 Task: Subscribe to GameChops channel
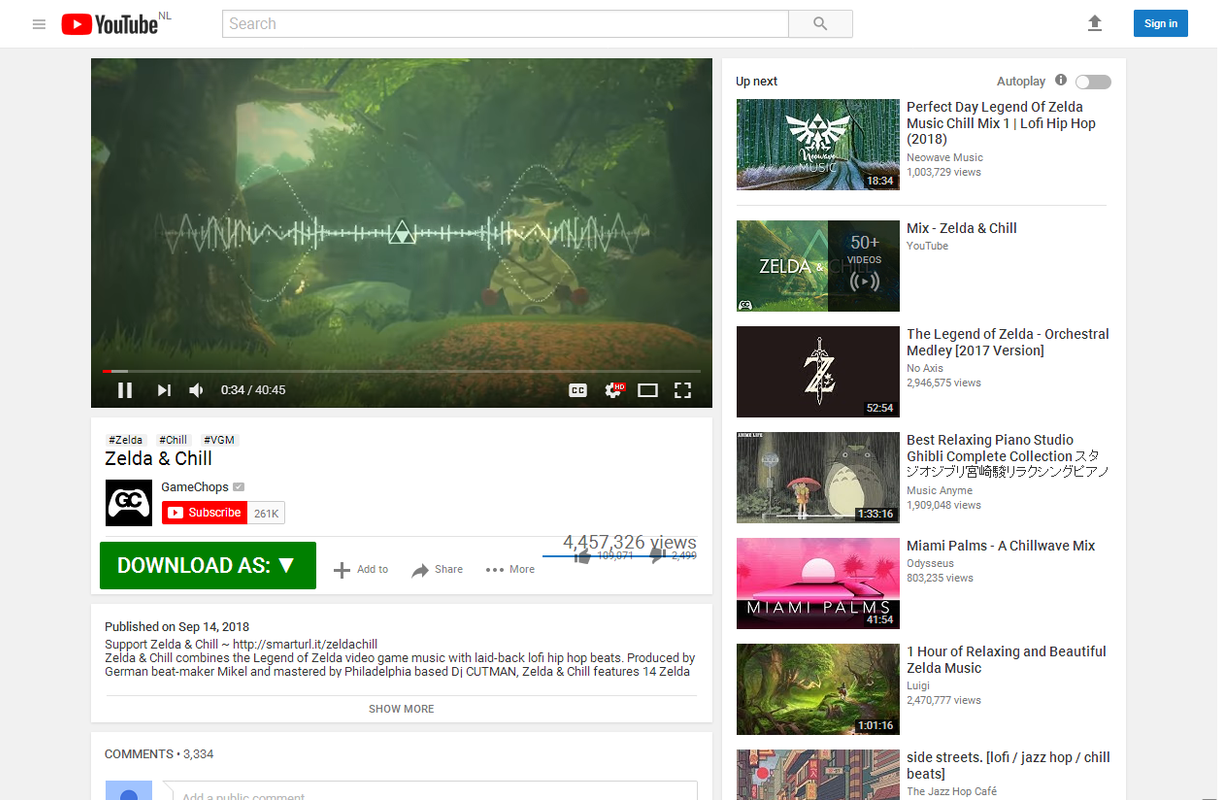pyautogui.click(x=205, y=513)
